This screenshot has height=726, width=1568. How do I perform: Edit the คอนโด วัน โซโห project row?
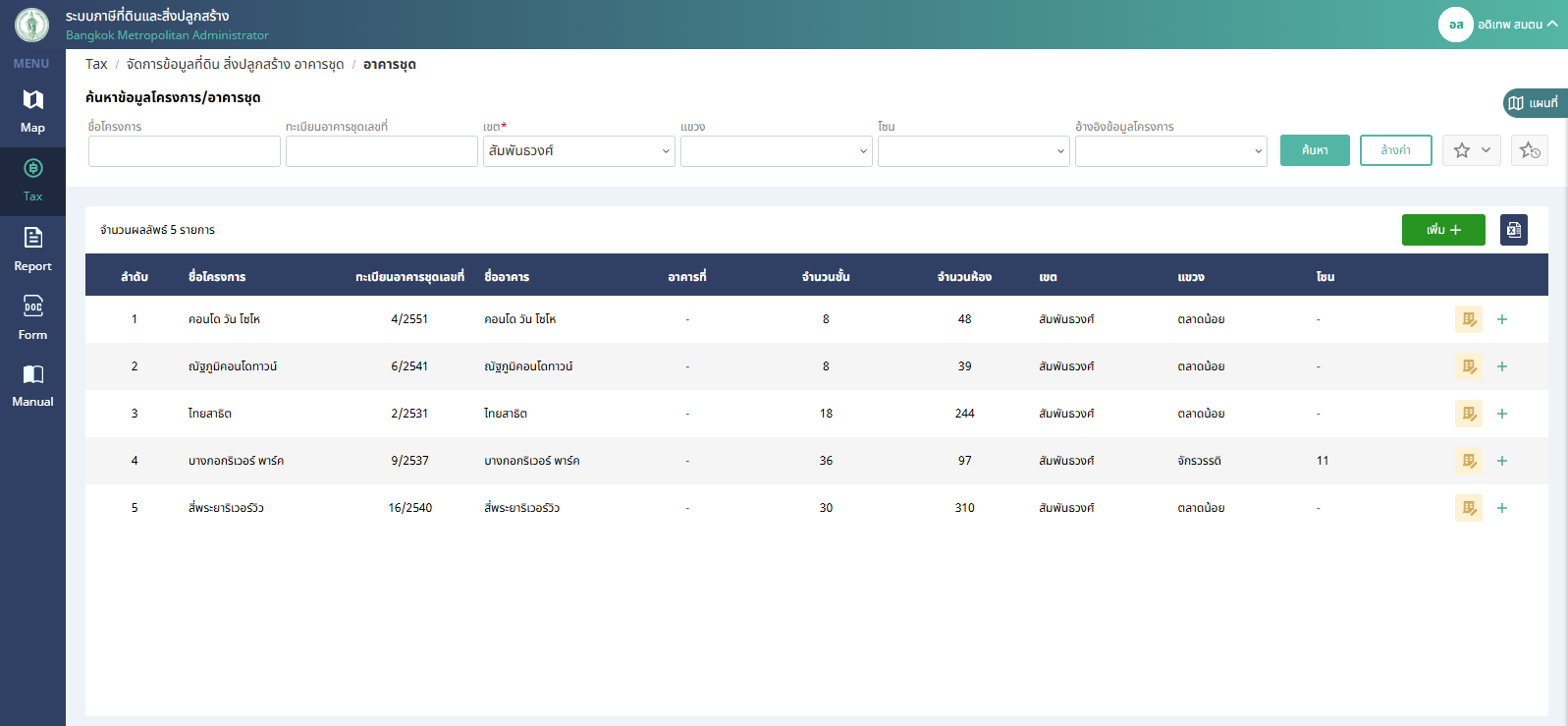click(x=1468, y=319)
